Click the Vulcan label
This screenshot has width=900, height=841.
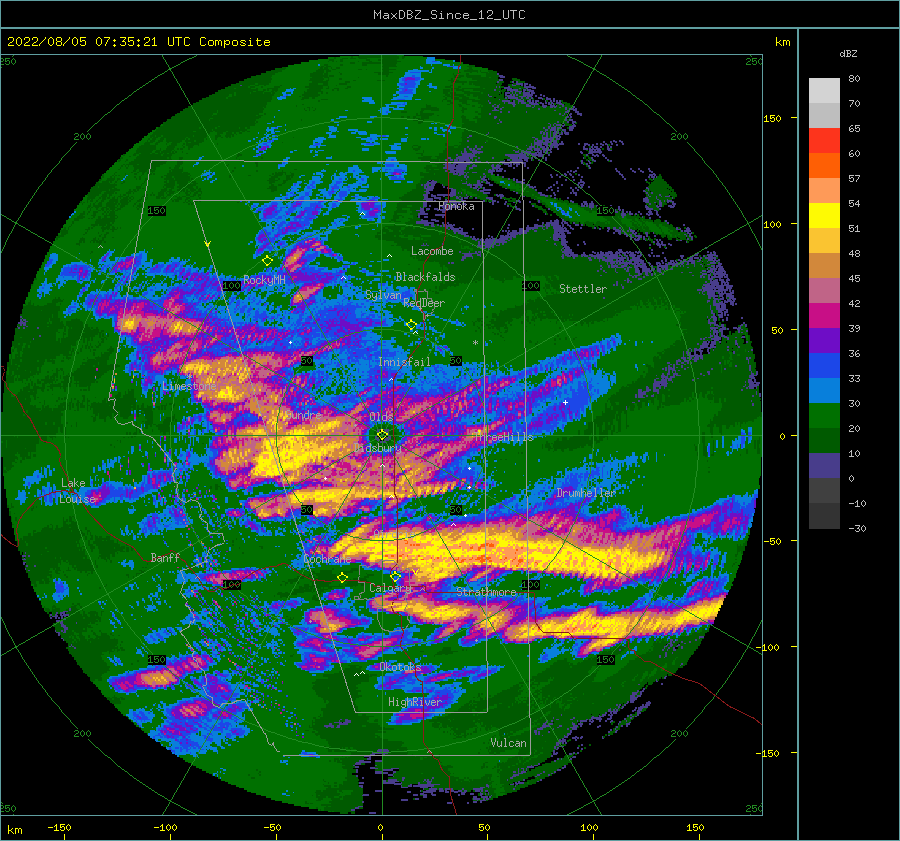click(x=508, y=743)
